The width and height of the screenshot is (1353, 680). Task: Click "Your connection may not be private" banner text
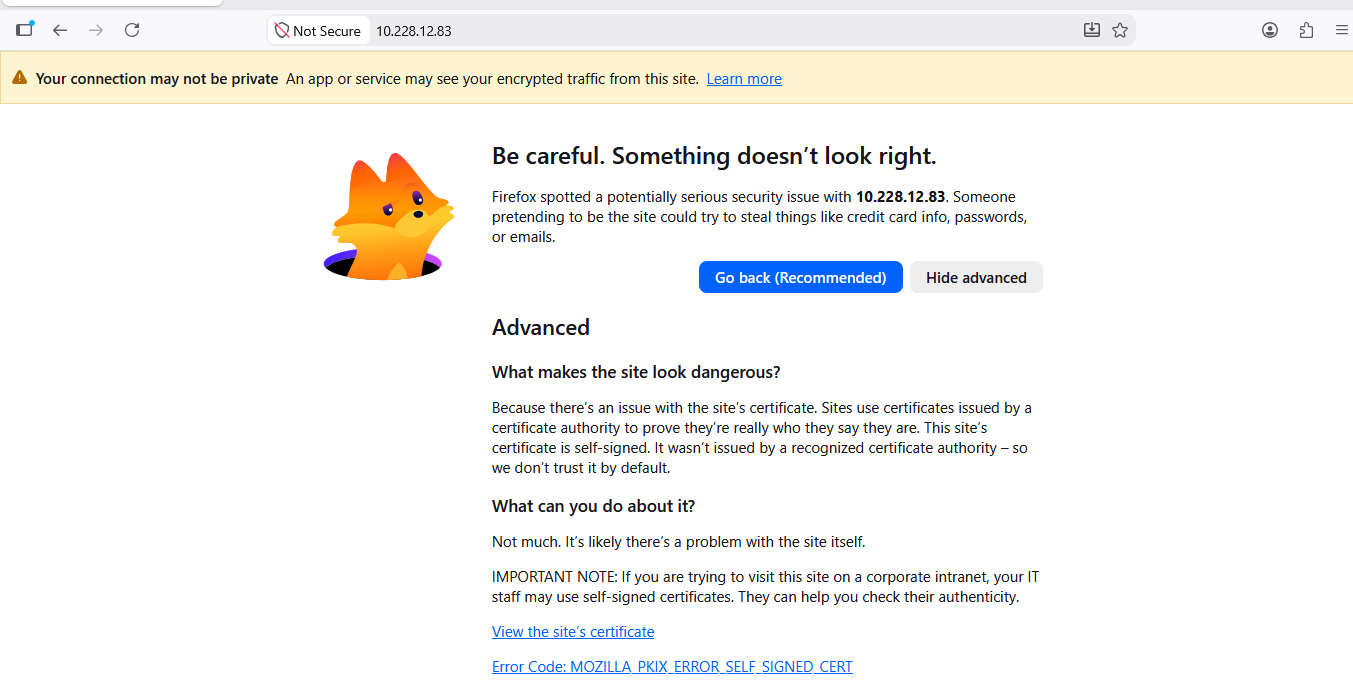point(157,79)
